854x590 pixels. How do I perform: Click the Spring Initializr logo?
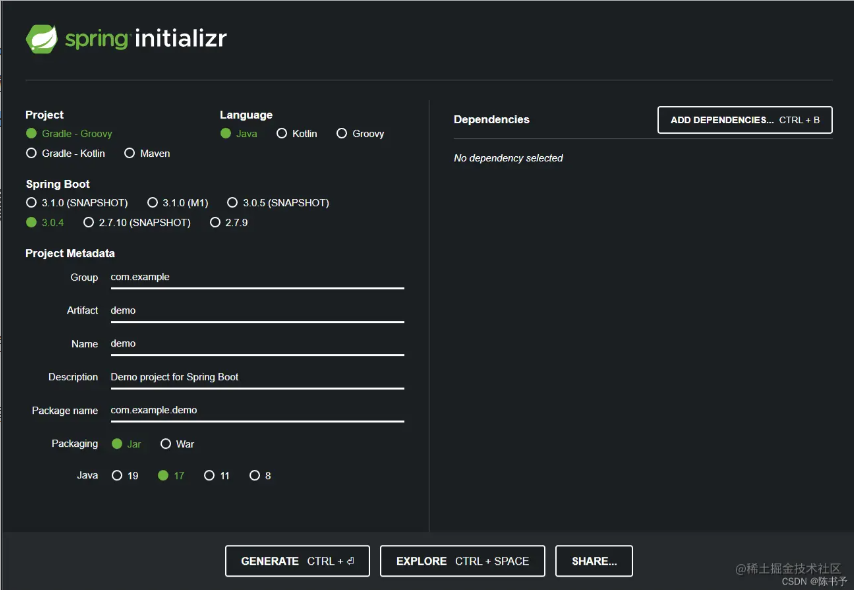coord(126,39)
